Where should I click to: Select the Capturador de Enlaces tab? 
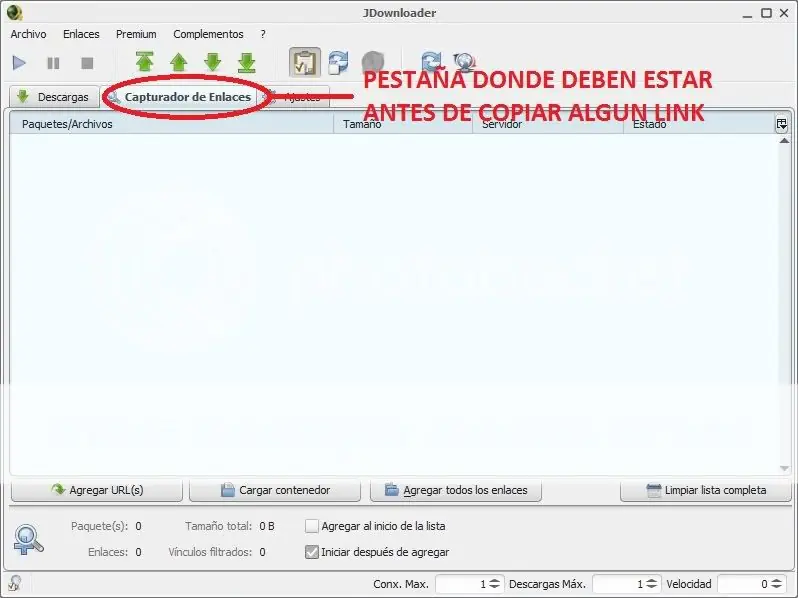tap(181, 97)
